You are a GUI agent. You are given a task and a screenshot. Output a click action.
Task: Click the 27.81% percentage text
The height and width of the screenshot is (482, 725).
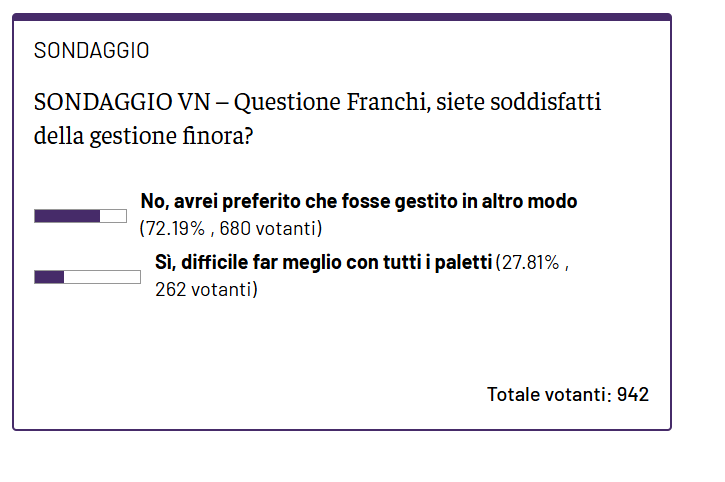[x=534, y=265]
